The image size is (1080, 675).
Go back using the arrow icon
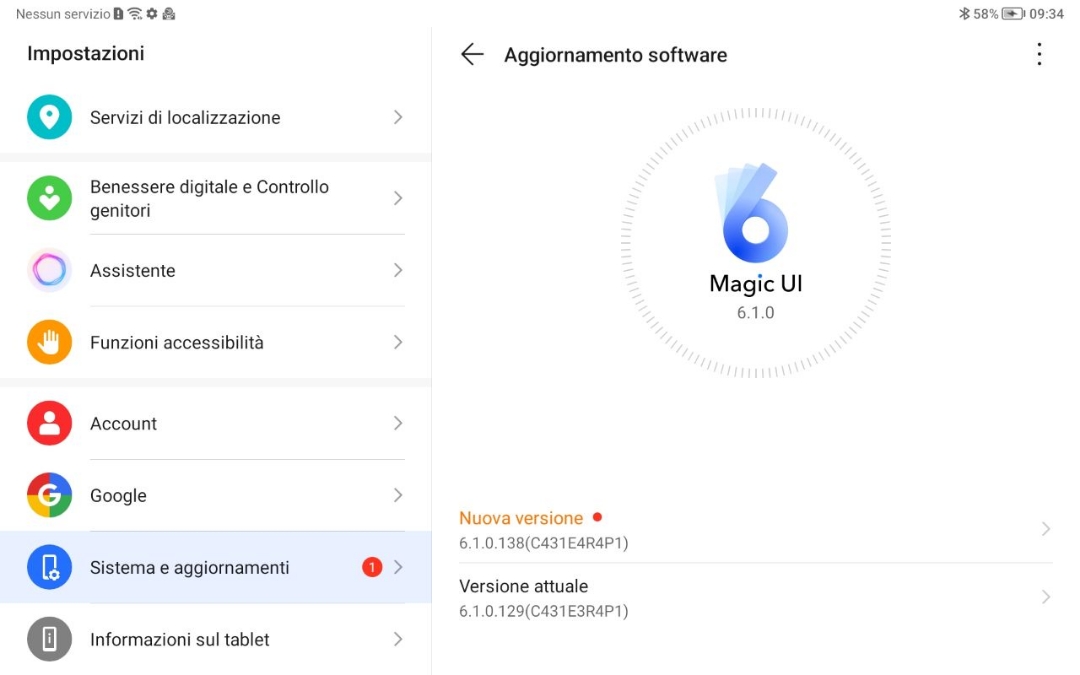(472, 55)
